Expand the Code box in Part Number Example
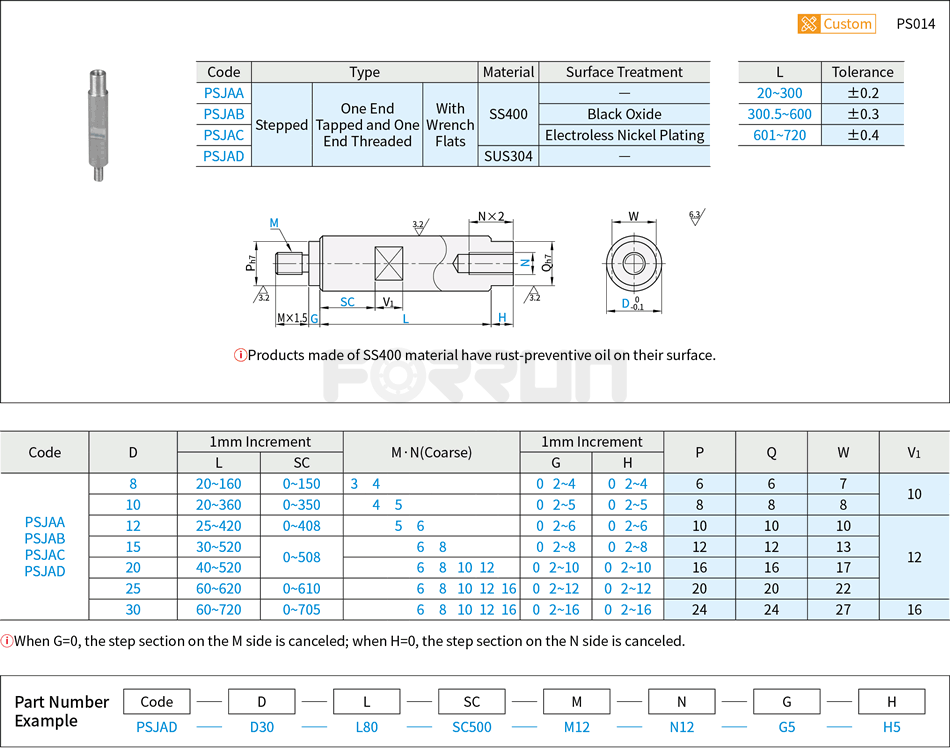 pyautogui.click(x=156, y=701)
